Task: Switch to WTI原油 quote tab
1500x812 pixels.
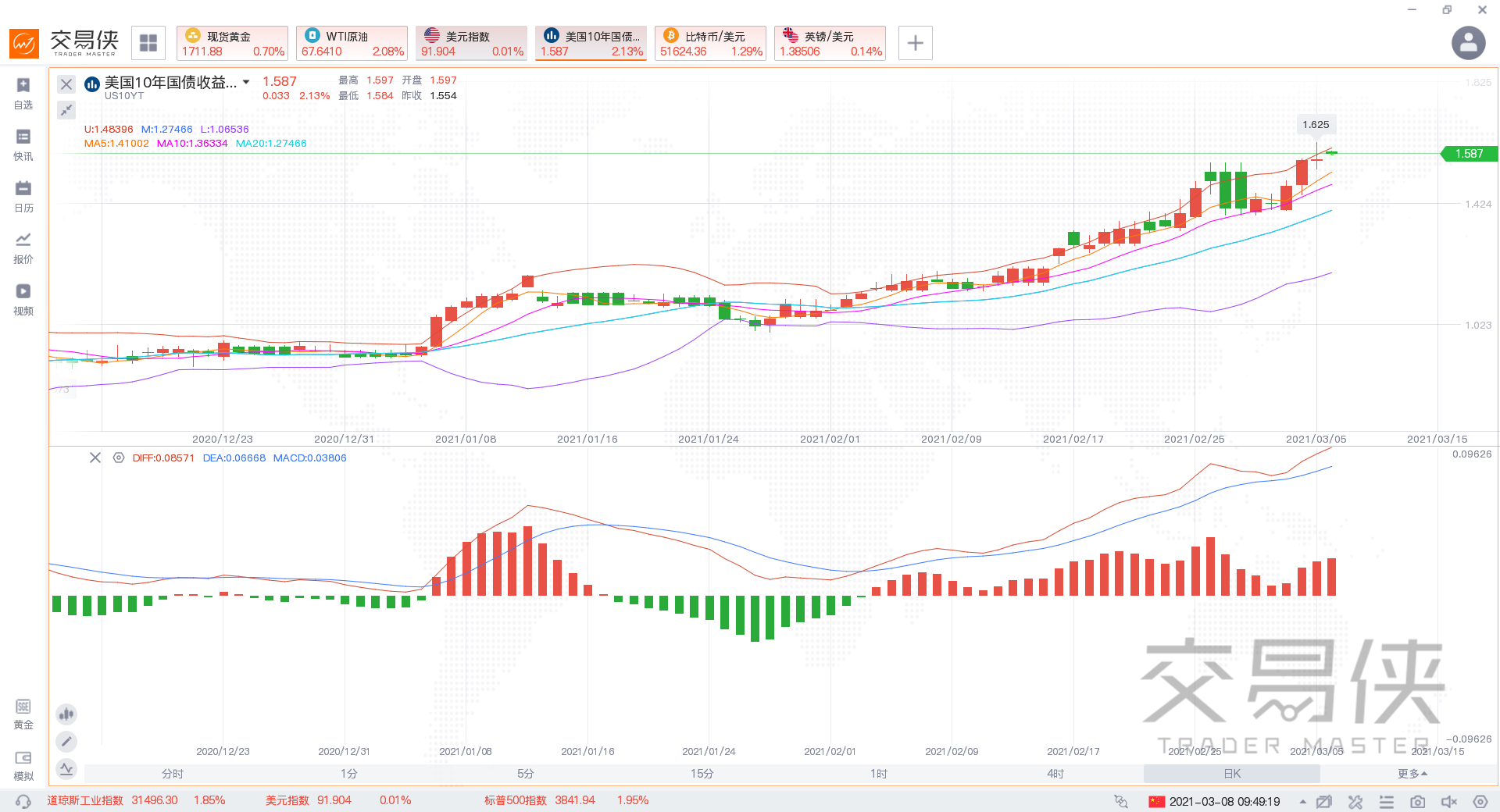Action: (x=352, y=43)
